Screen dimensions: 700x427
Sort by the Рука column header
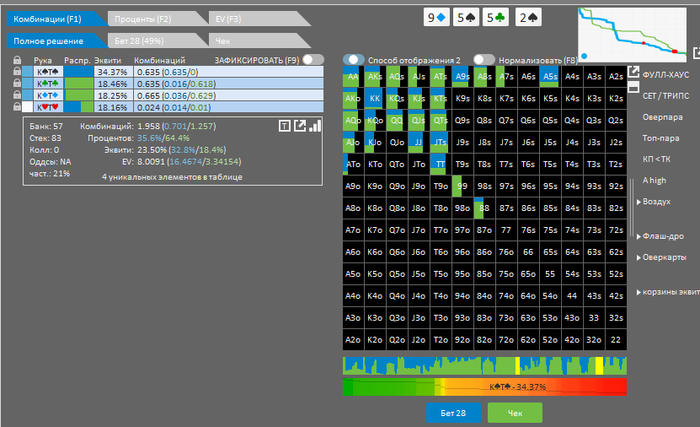pos(42,60)
